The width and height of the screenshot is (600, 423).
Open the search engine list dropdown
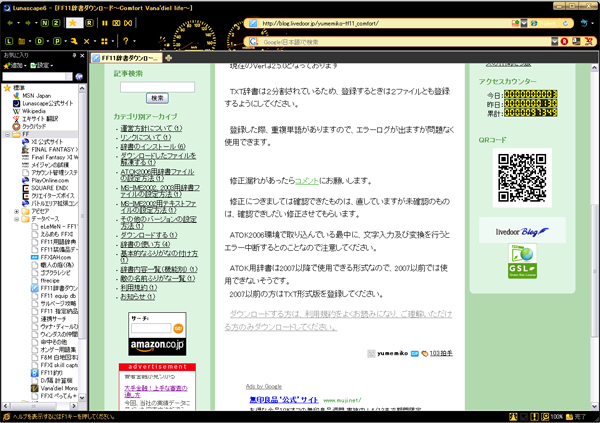click(554, 41)
